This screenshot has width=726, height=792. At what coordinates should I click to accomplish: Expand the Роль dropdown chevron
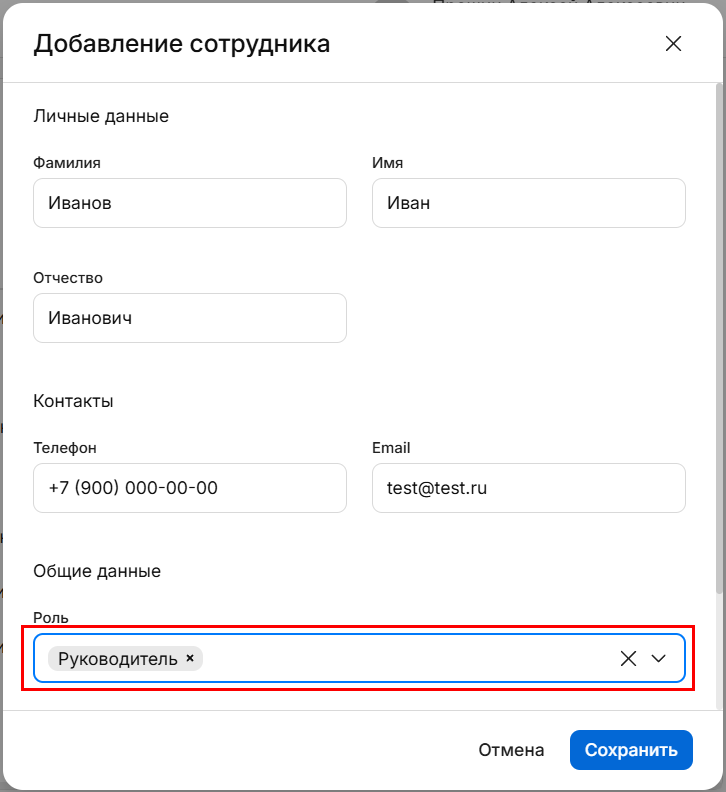pos(659,658)
